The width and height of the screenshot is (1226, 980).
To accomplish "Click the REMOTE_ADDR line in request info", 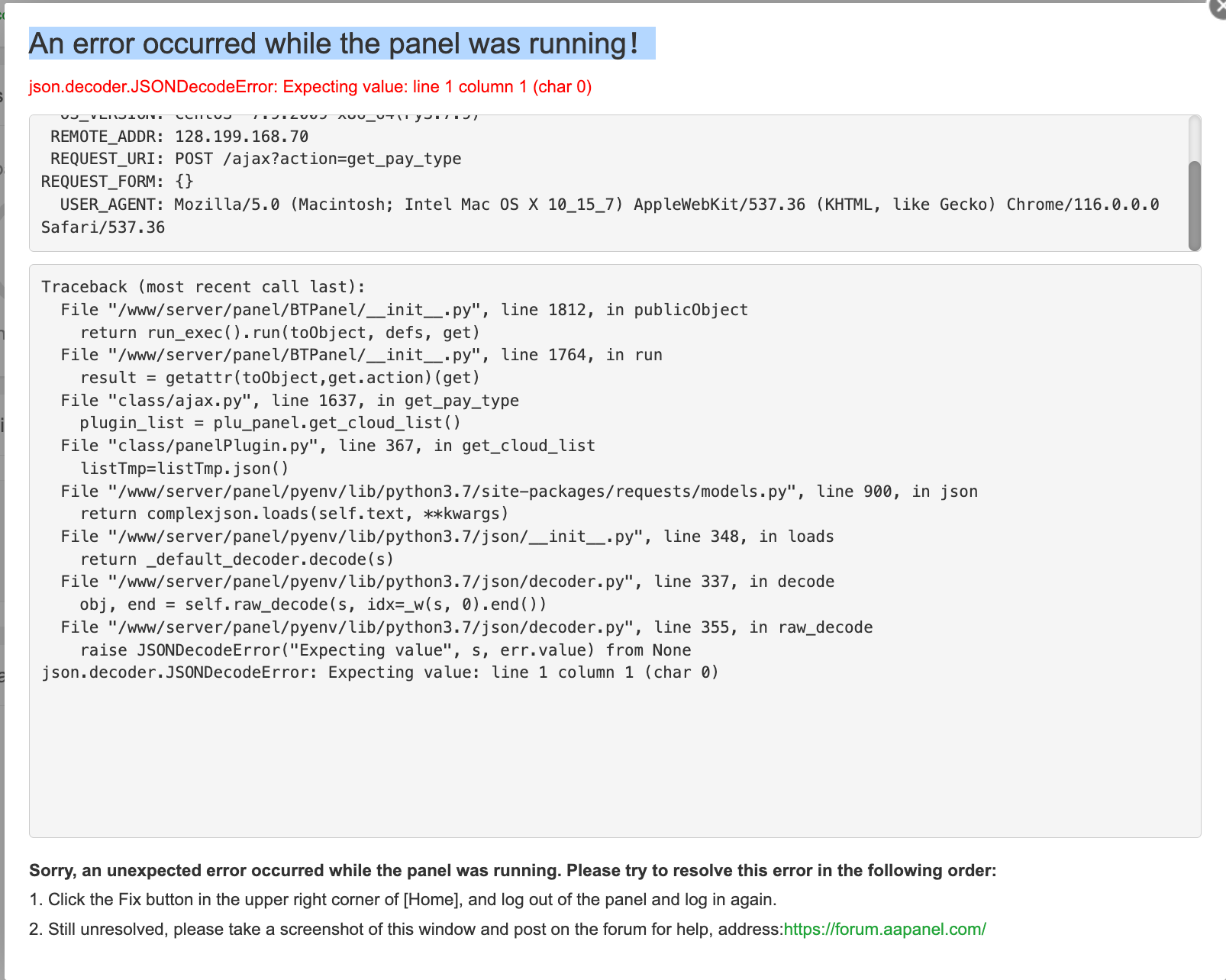I will [179, 137].
